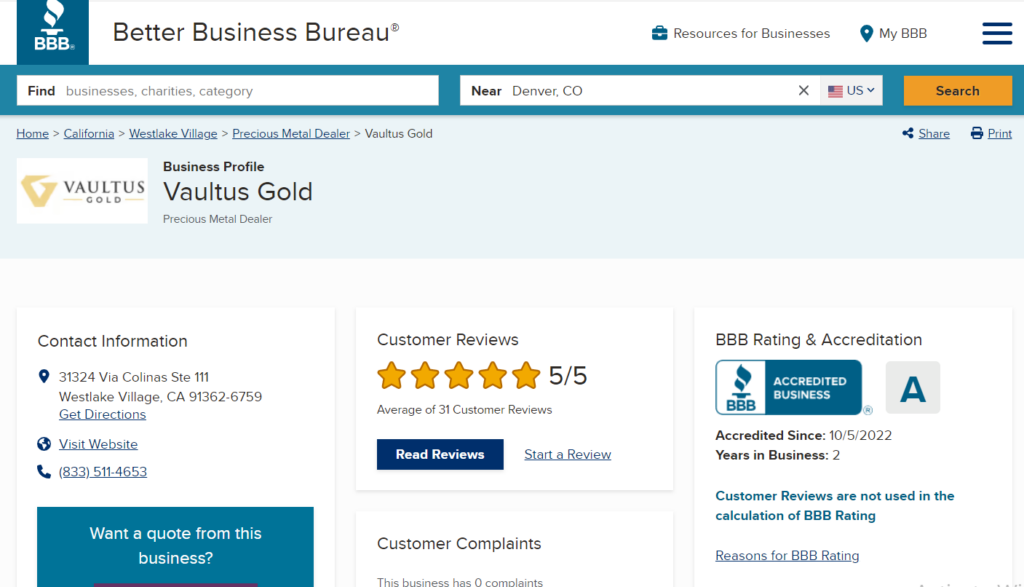This screenshot has height=587, width=1024.
Task: Open Get Directions link
Action: (x=103, y=415)
